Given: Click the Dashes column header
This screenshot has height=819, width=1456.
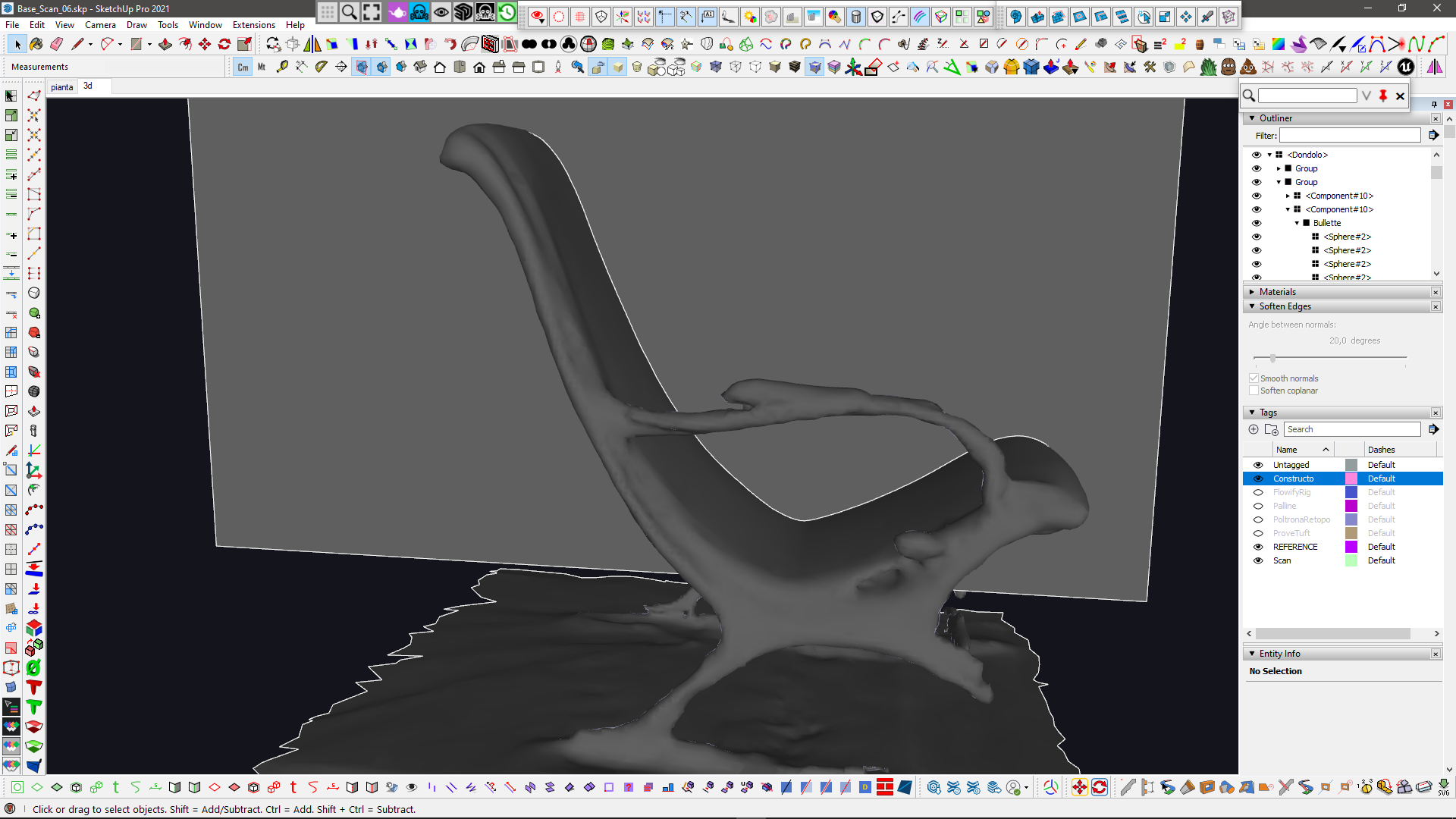Looking at the screenshot, I should [1381, 450].
